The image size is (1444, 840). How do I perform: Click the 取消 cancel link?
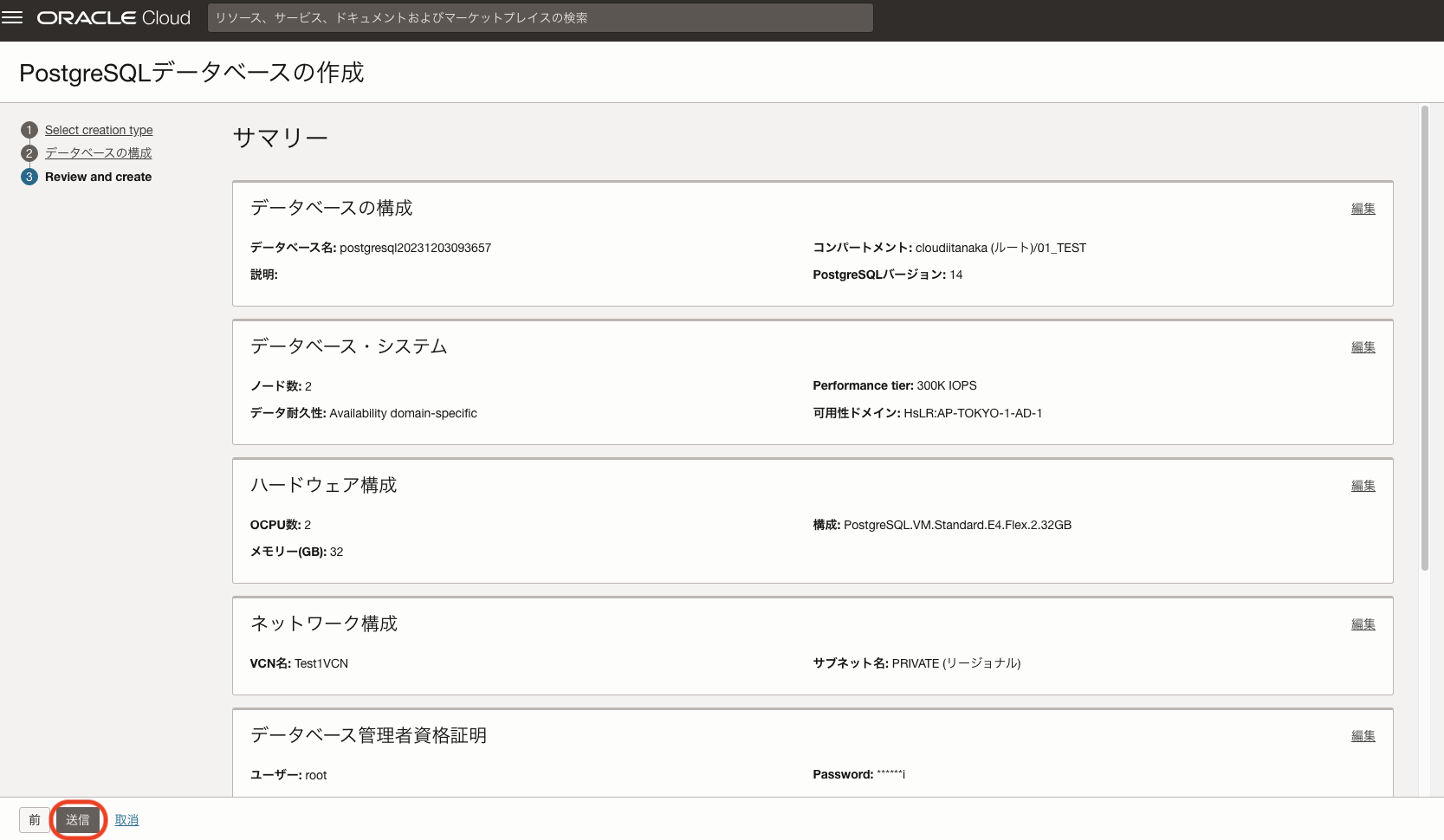point(126,820)
